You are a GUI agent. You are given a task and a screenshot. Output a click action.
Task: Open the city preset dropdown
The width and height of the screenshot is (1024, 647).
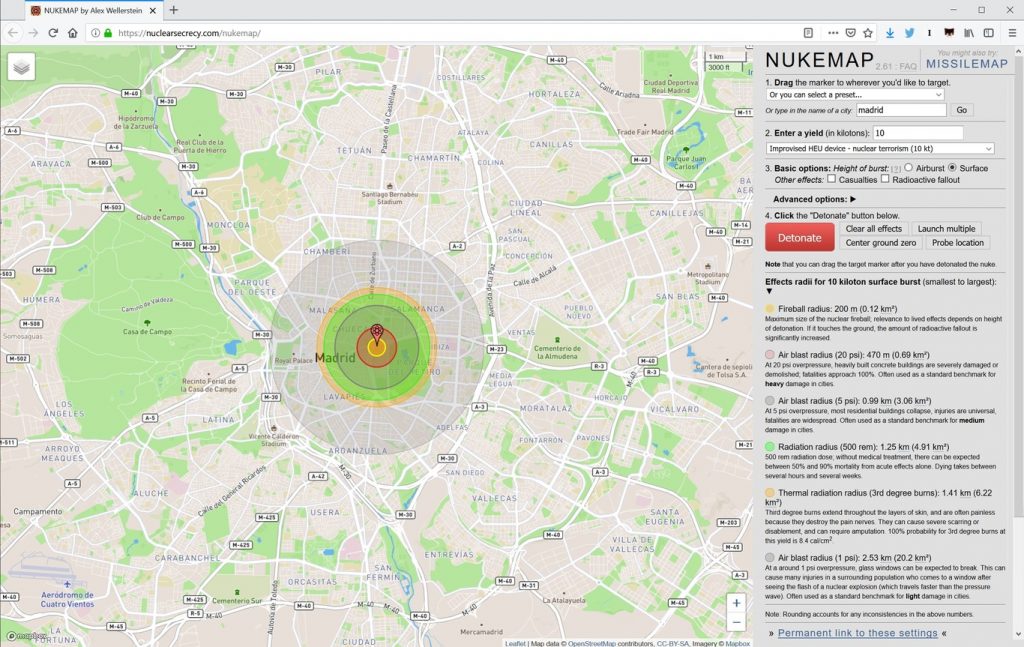855,95
